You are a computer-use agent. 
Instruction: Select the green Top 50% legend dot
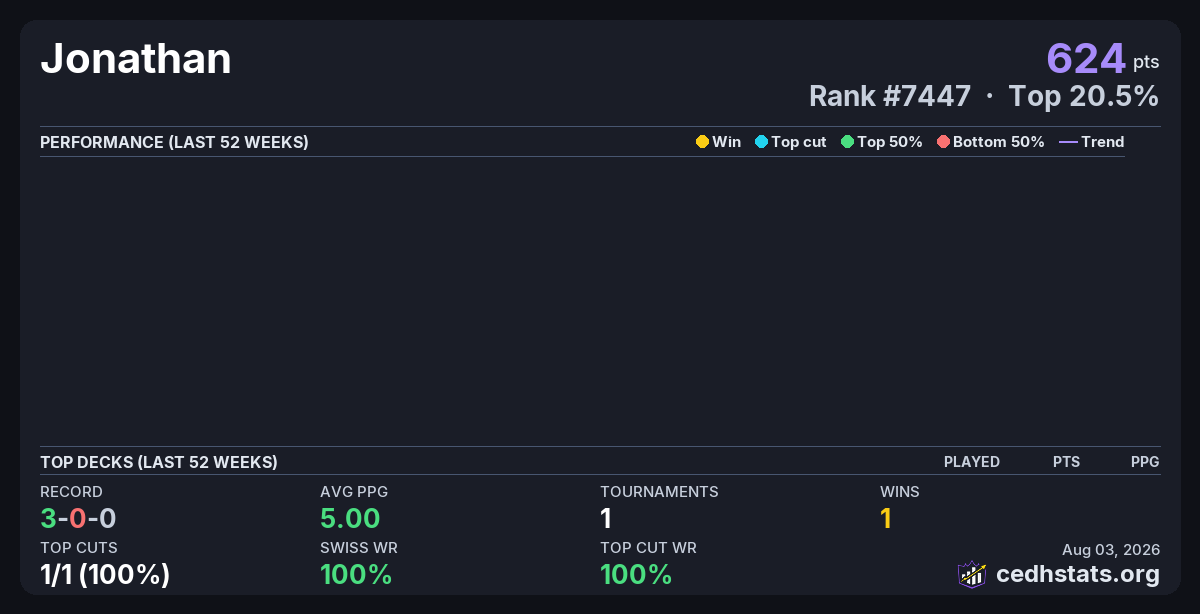tap(847, 142)
